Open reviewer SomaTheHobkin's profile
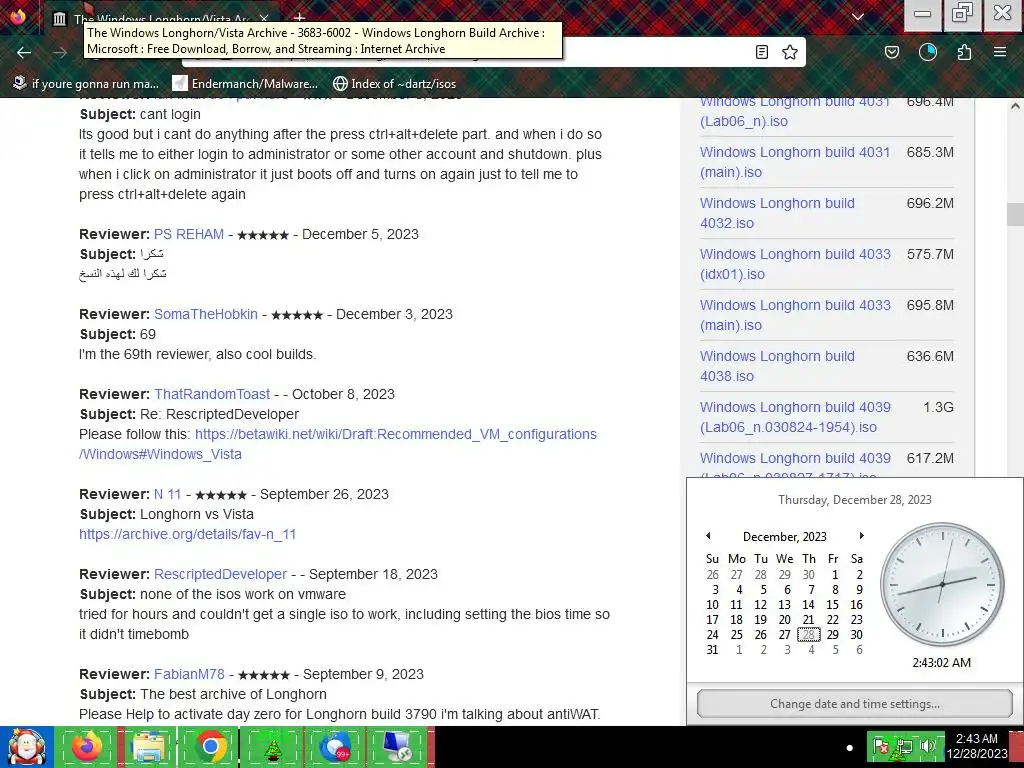 pos(206,314)
